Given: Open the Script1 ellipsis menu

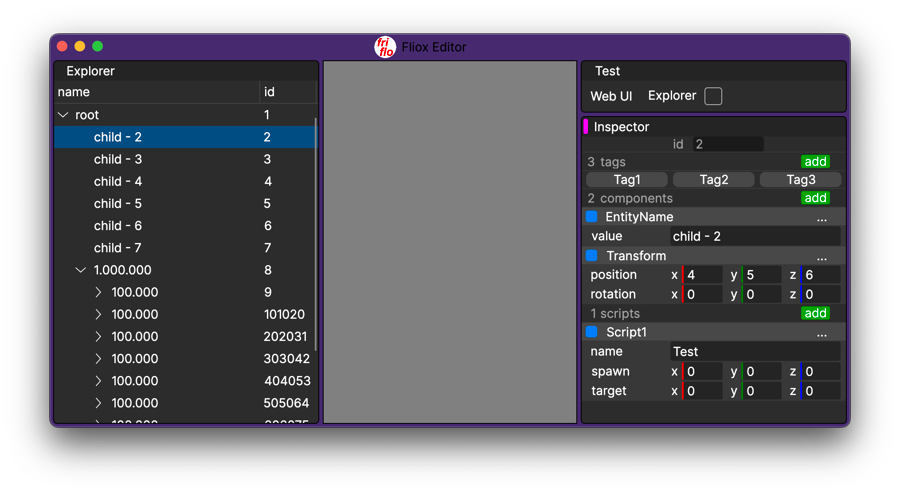Looking at the screenshot, I should [821, 333].
